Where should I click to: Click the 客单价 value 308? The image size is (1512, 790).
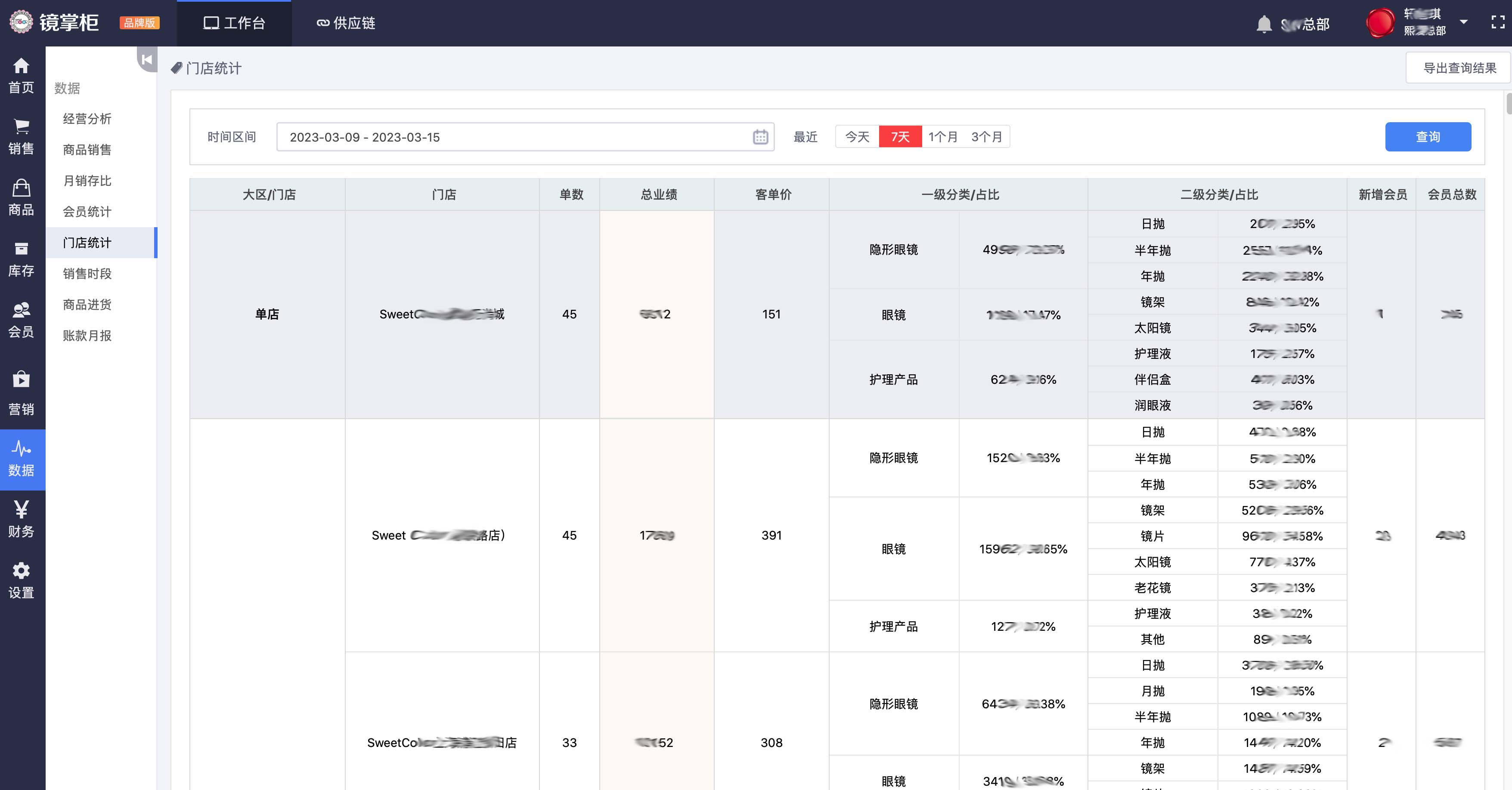771,743
